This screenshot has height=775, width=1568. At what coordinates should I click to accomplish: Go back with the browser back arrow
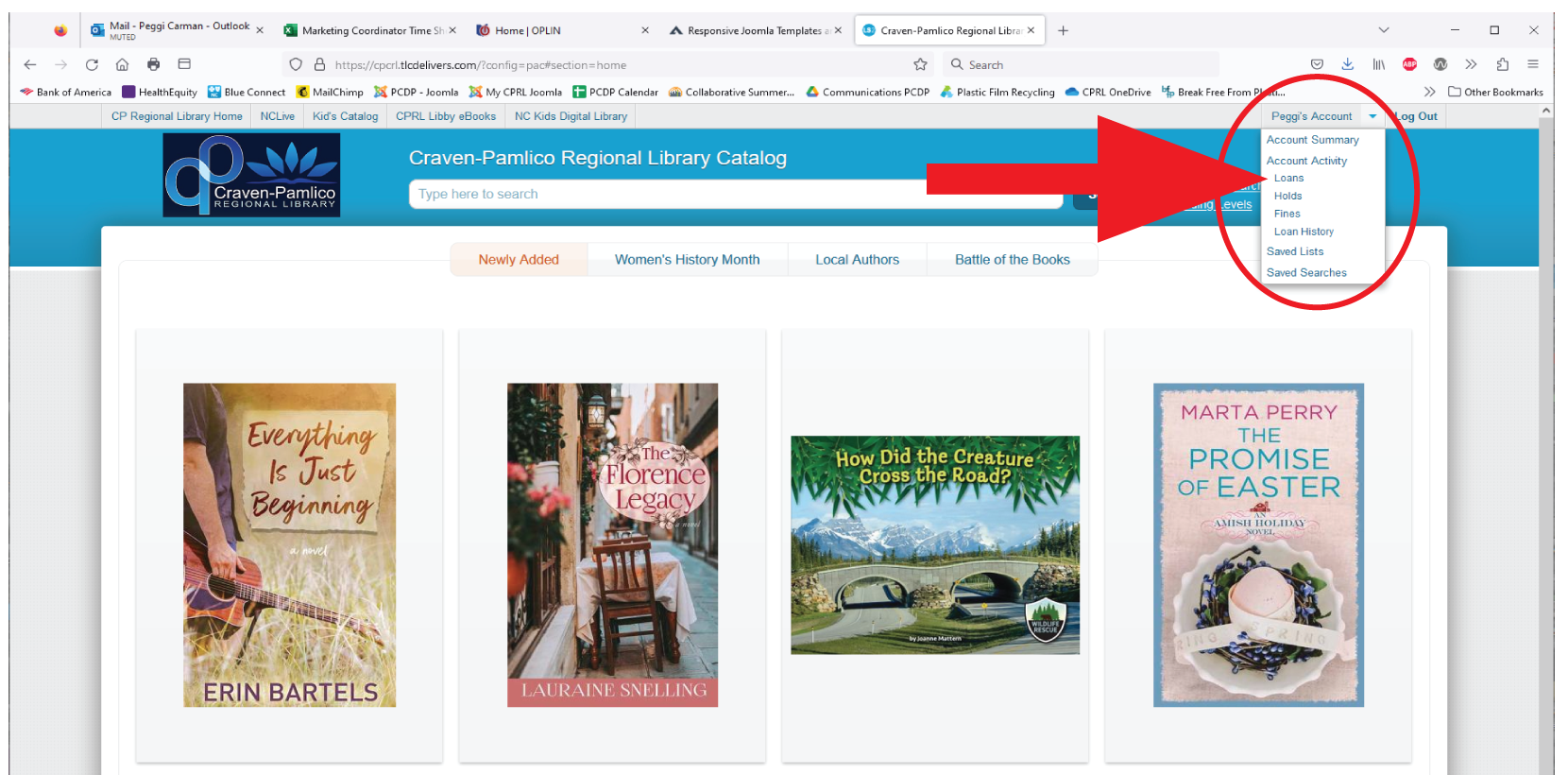pyautogui.click(x=30, y=64)
